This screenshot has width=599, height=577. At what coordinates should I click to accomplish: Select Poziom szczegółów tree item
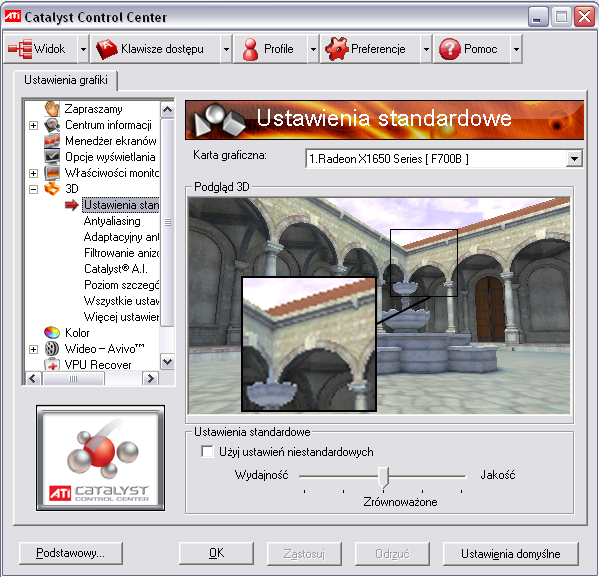click(x=121, y=285)
